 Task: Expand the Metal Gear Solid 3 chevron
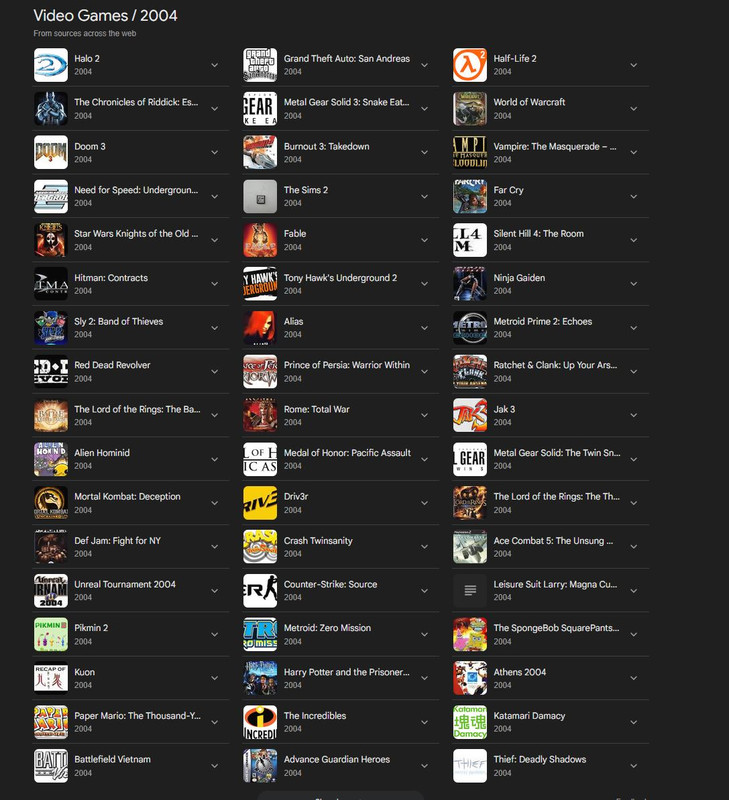[424, 109]
